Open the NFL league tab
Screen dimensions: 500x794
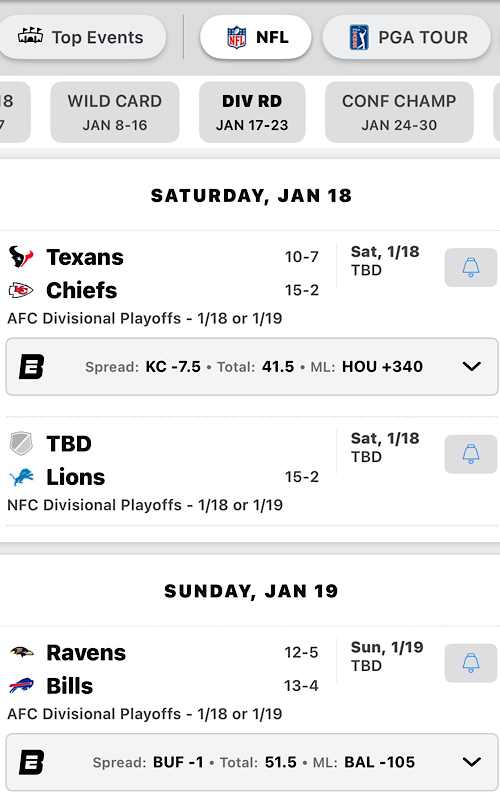pos(256,37)
